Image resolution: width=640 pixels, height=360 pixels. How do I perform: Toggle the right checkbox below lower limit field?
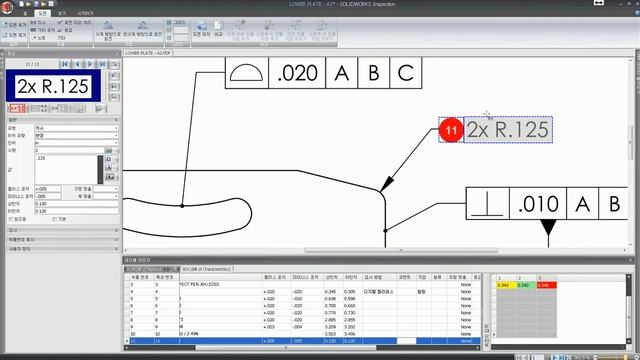click(54, 219)
